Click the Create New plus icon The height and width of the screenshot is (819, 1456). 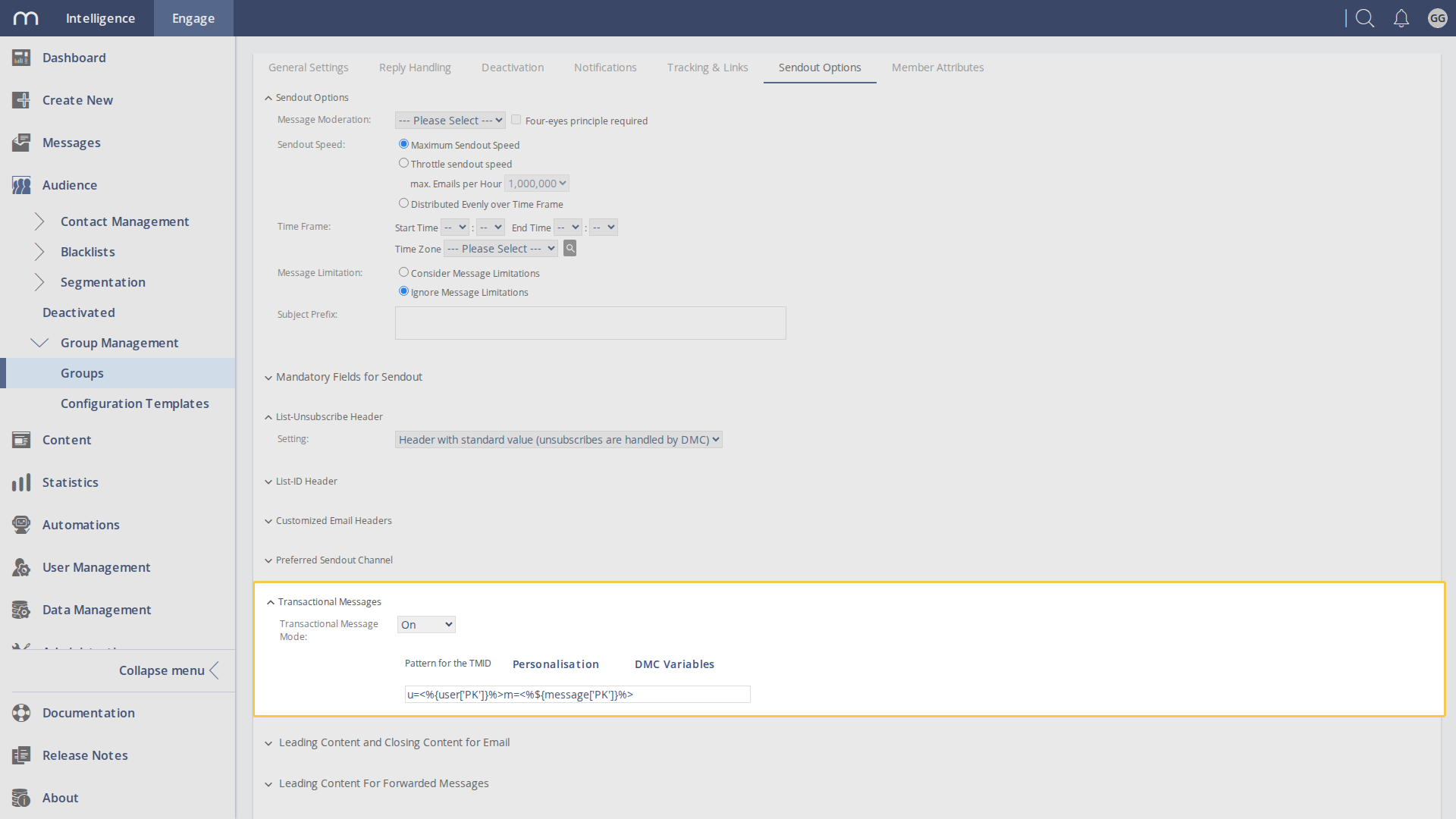[x=21, y=100]
